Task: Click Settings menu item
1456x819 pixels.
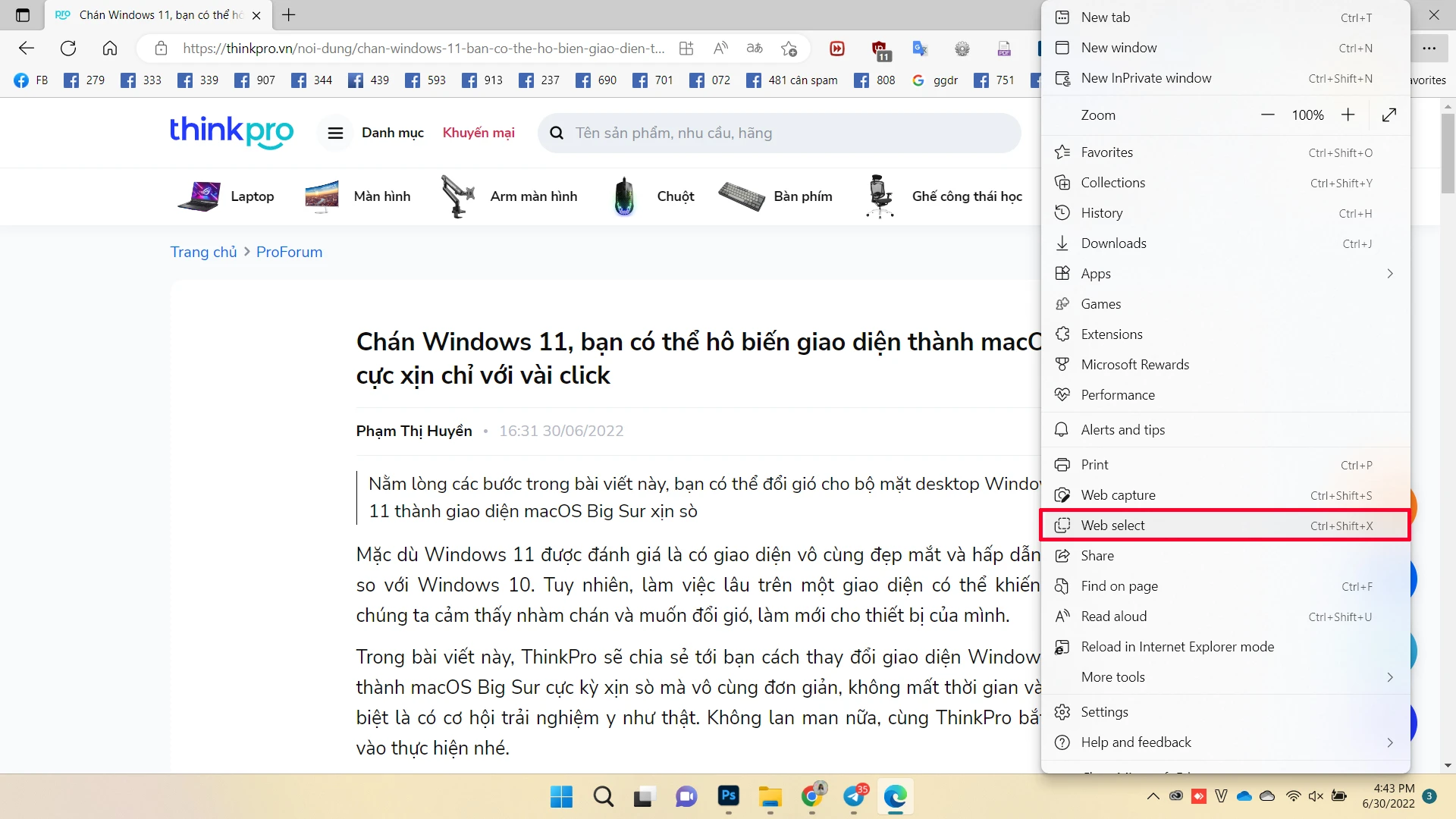Action: [1105, 711]
